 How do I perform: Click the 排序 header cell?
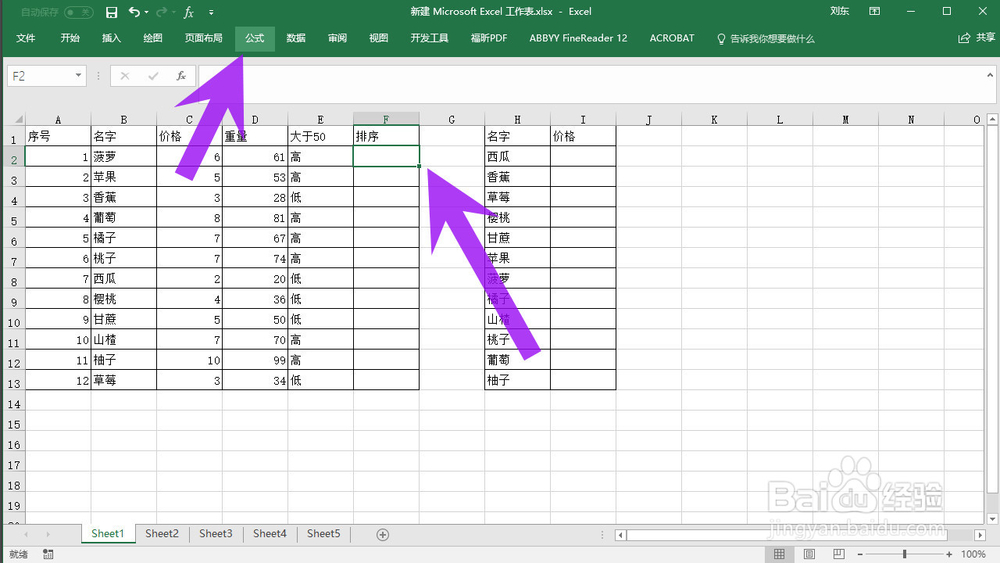click(386, 136)
